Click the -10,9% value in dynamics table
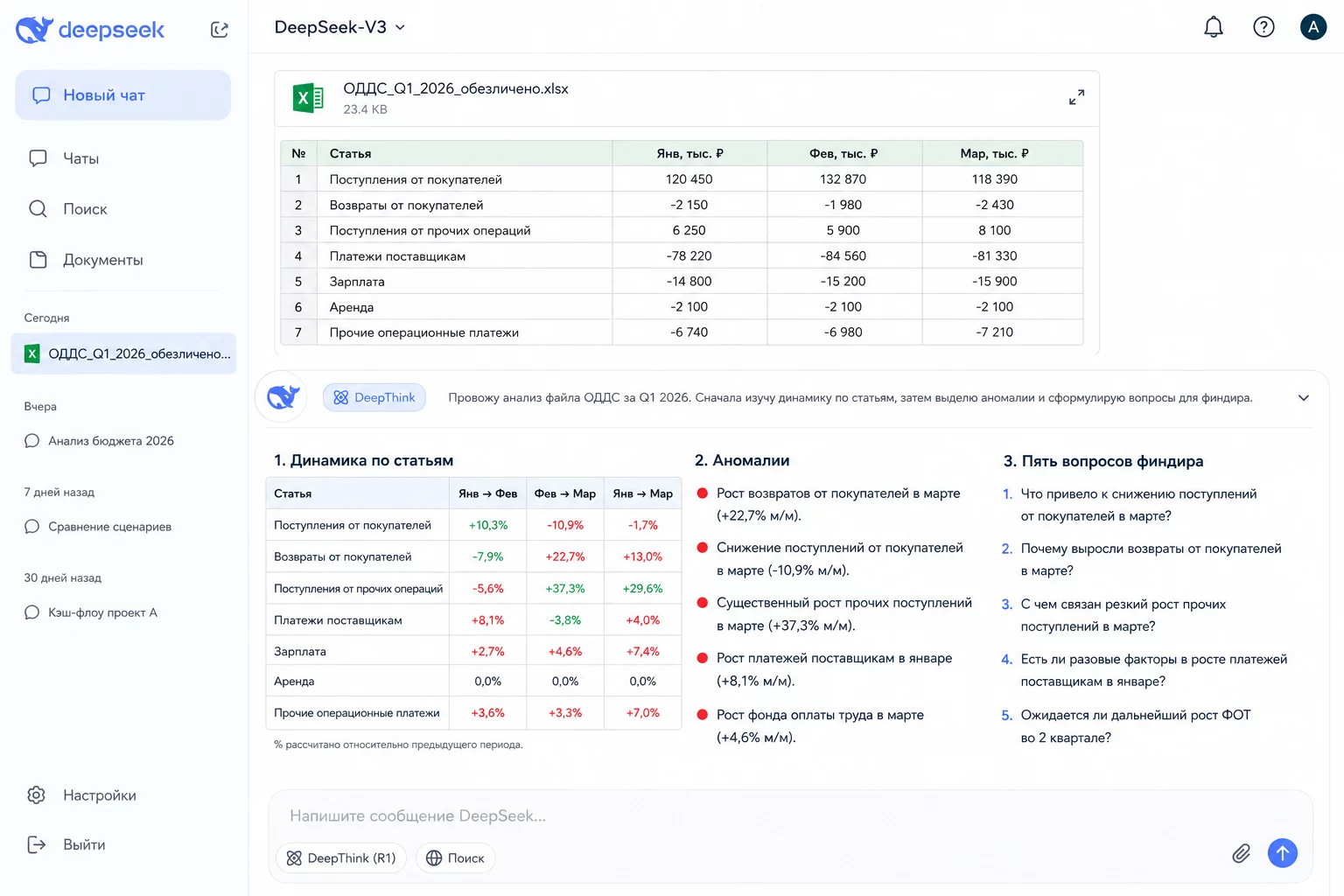 pos(565,525)
